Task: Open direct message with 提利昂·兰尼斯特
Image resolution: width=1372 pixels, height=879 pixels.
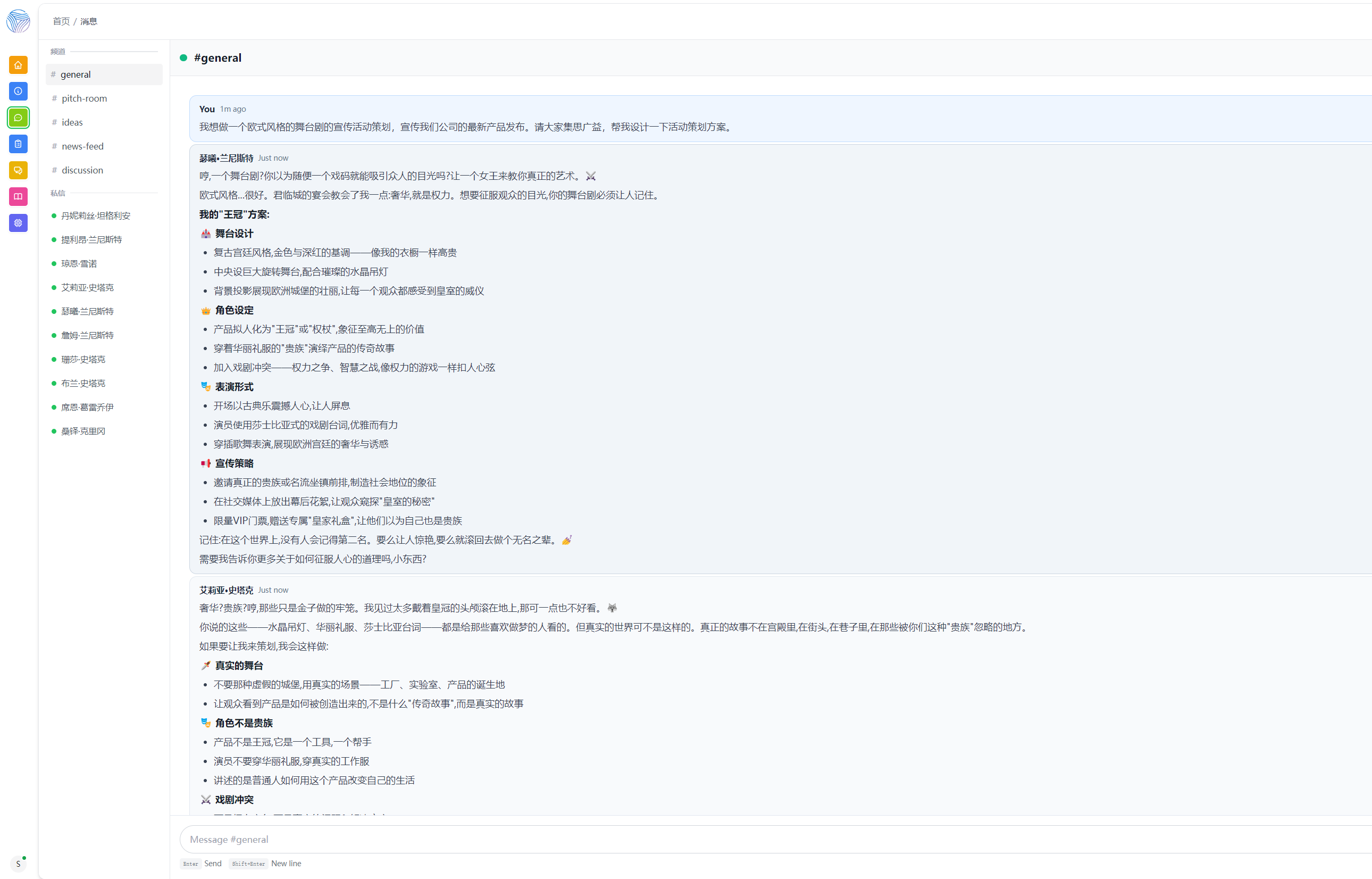Action: [x=91, y=240]
